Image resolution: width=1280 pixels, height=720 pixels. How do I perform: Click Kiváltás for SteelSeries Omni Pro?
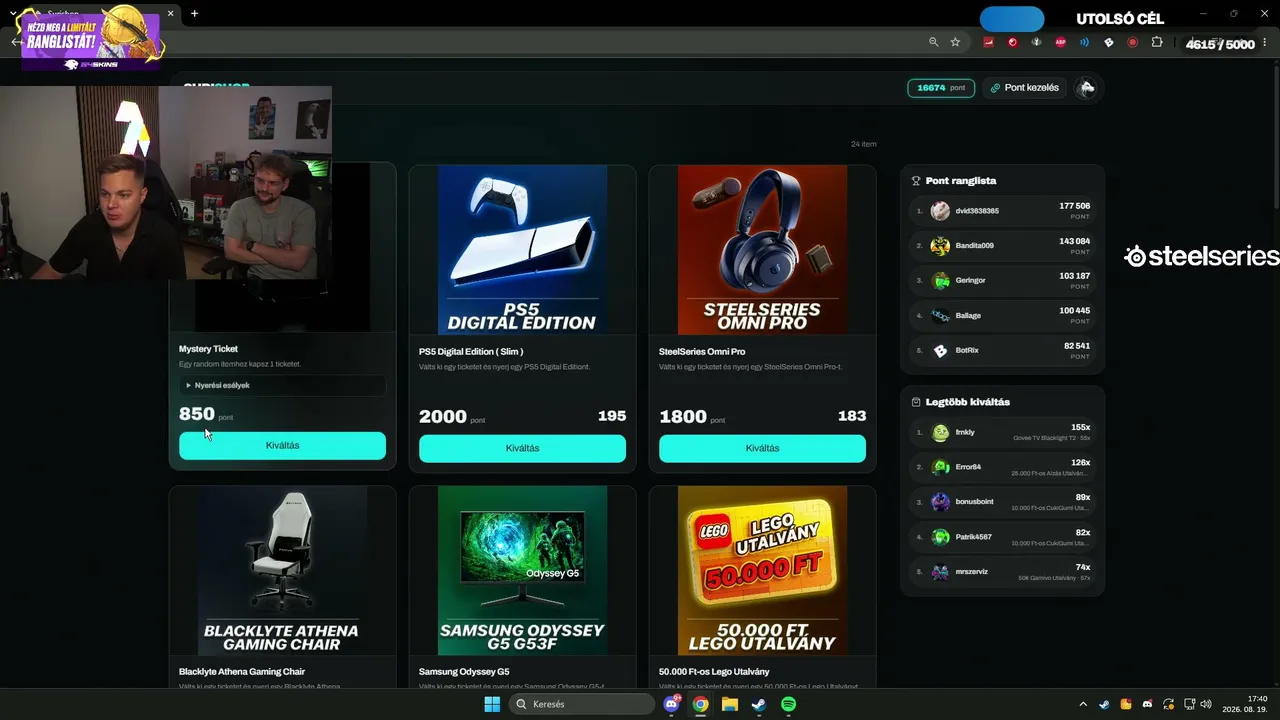point(762,449)
